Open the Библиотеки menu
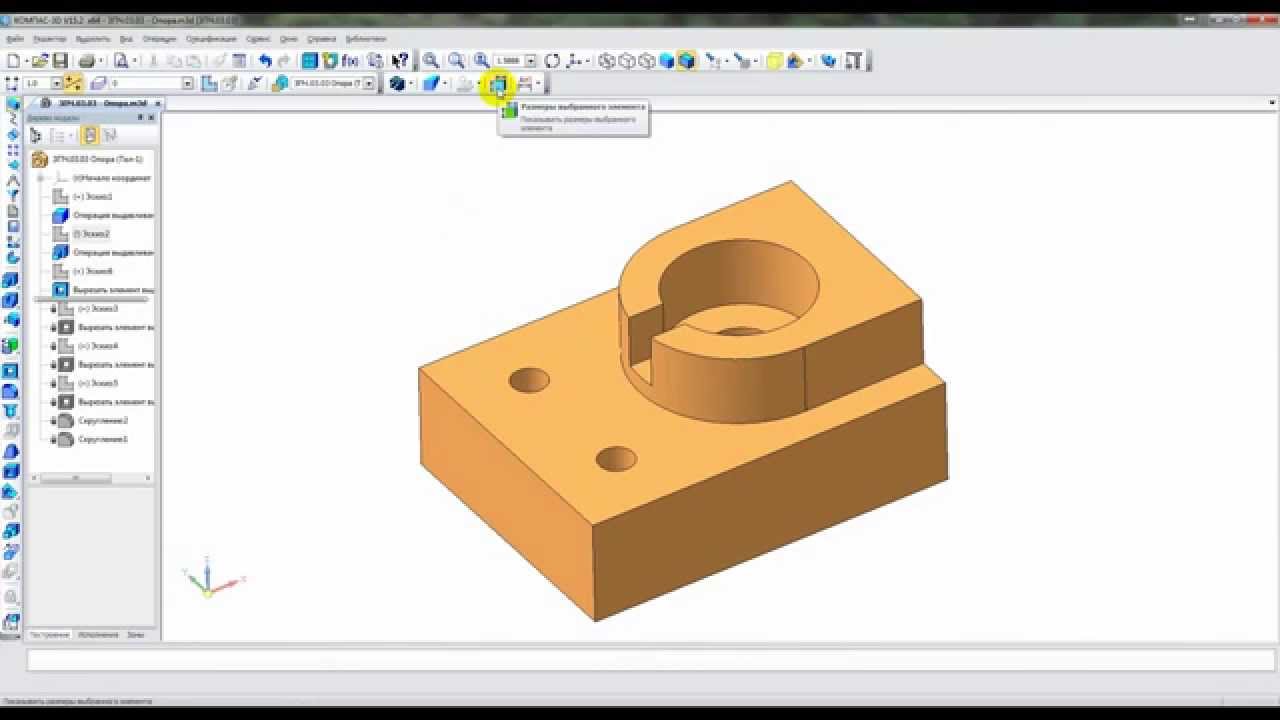 click(x=365, y=38)
